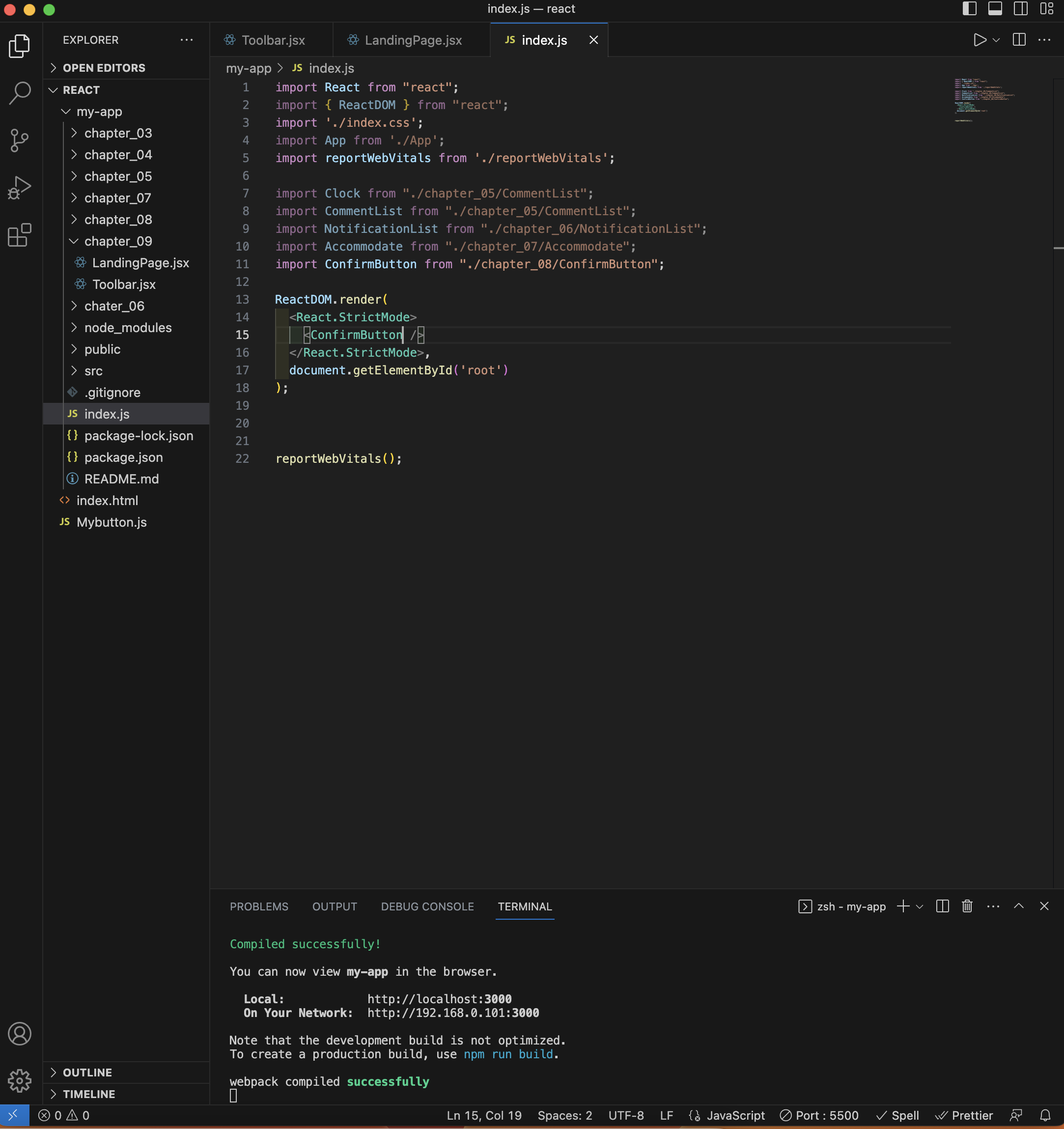Open the Source Control view

[x=19, y=141]
